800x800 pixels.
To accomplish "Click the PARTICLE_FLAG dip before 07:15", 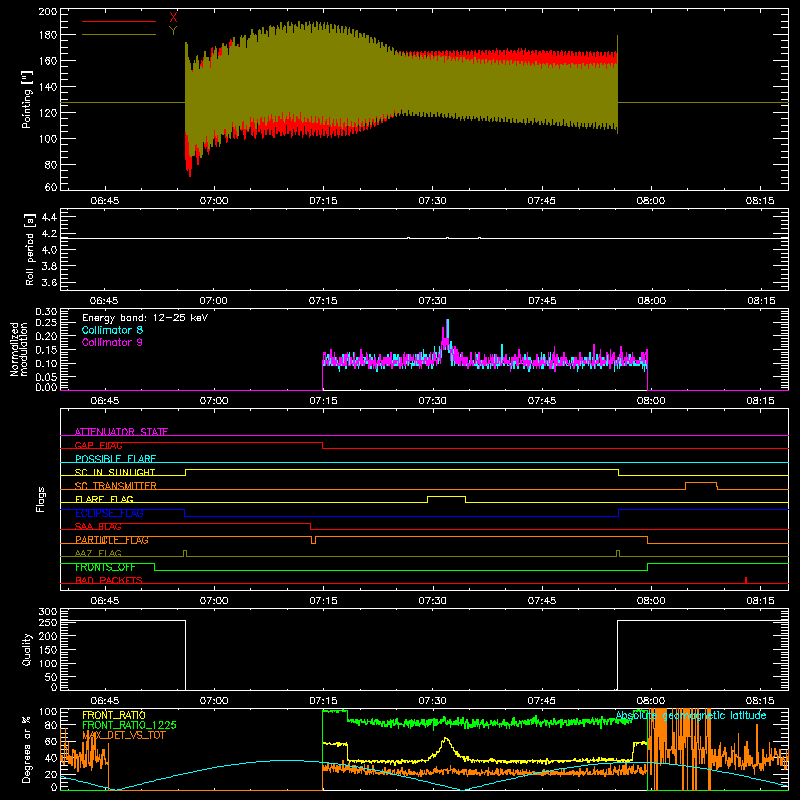I will pos(313,540).
